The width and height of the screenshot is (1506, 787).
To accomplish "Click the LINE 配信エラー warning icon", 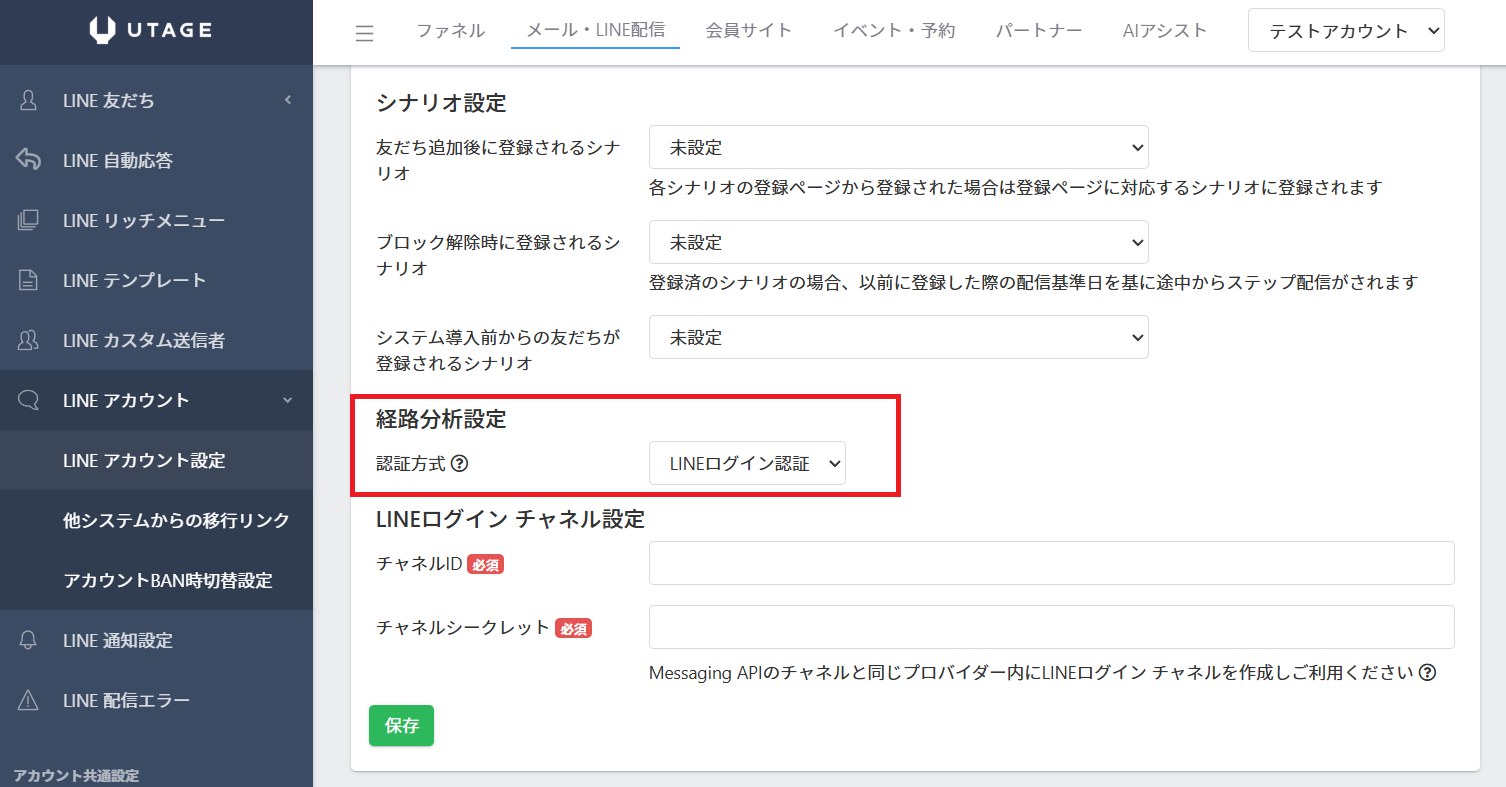I will click(x=29, y=700).
